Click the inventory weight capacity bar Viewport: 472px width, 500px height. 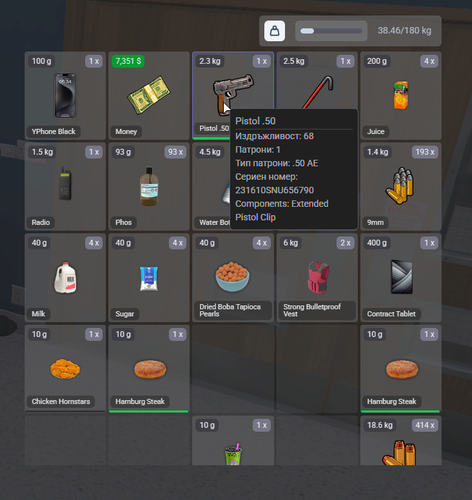tap(331, 31)
